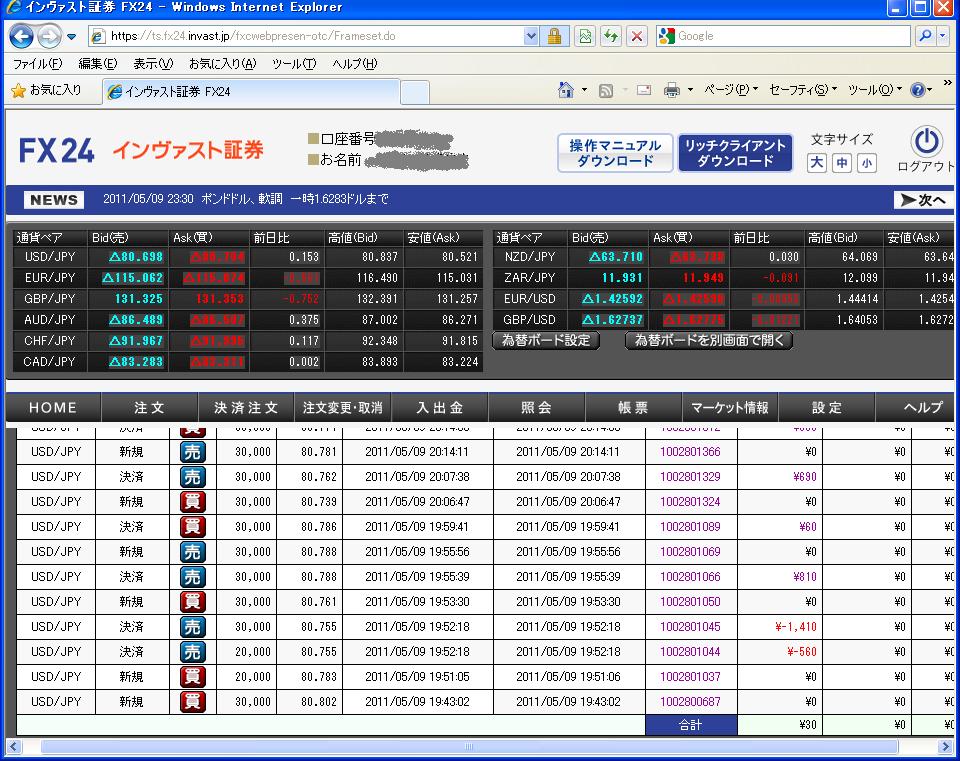The height and width of the screenshot is (761, 960).
Task: Click the printer icon in command bar
Action: (671, 90)
